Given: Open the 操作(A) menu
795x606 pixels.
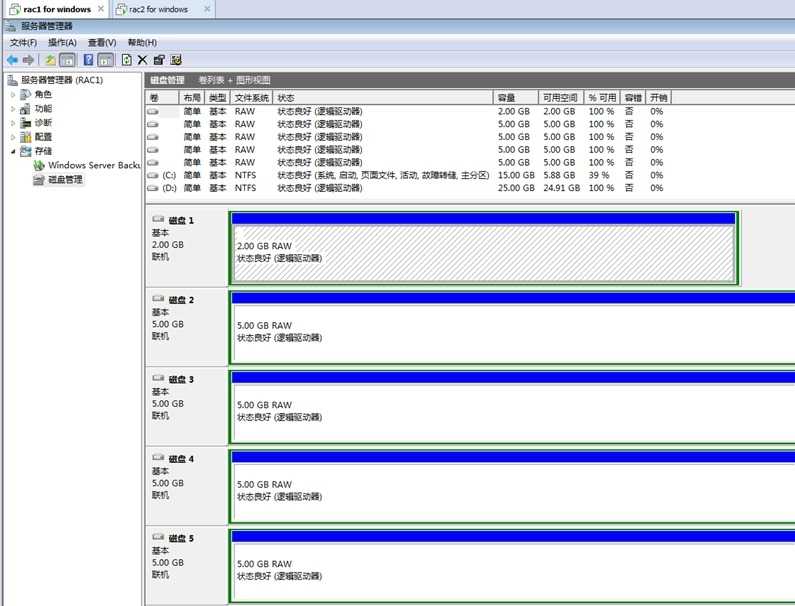Looking at the screenshot, I should pos(62,43).
